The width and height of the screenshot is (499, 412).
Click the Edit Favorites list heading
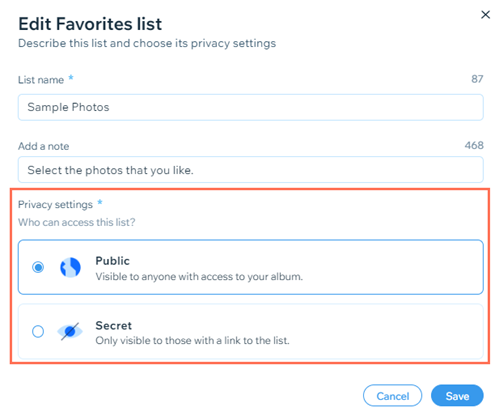pyautogui.click(x=90, y=24)
